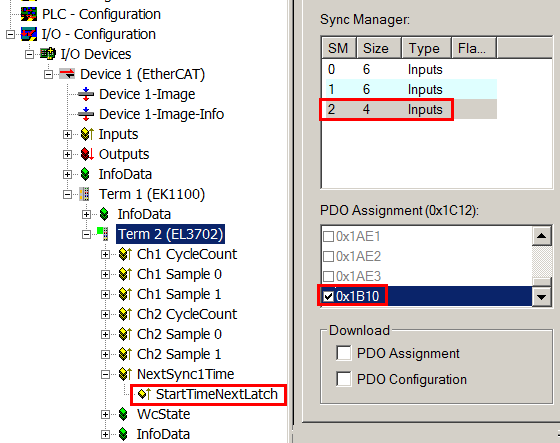Uncheck the 0x1B10 PDO checkbox
The width and height of the screenshot is (560, 443).
click(x=328, y=296)
